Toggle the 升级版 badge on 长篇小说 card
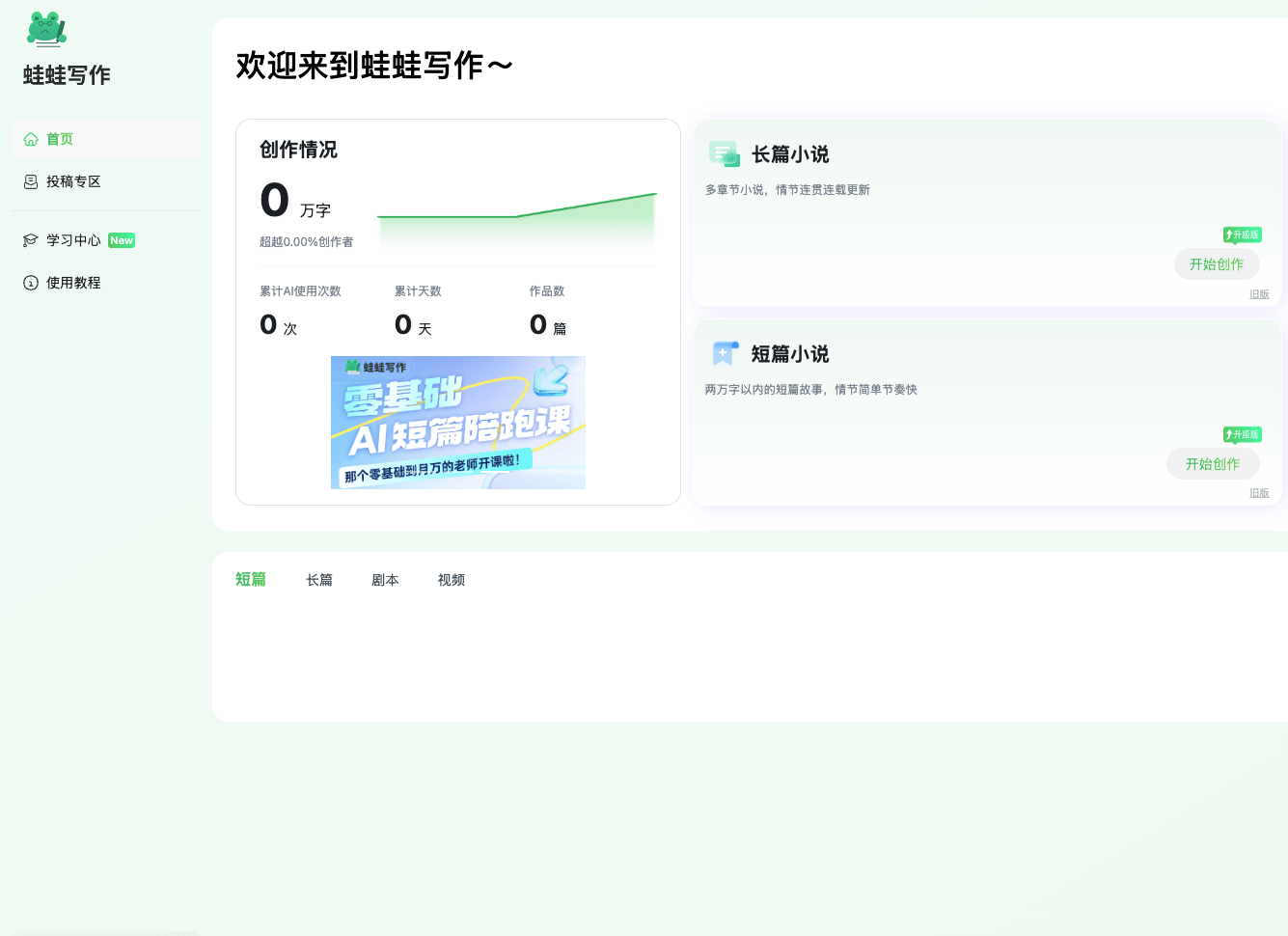This screenshot has width=1288, height=936. click(x=1242, y=234)
